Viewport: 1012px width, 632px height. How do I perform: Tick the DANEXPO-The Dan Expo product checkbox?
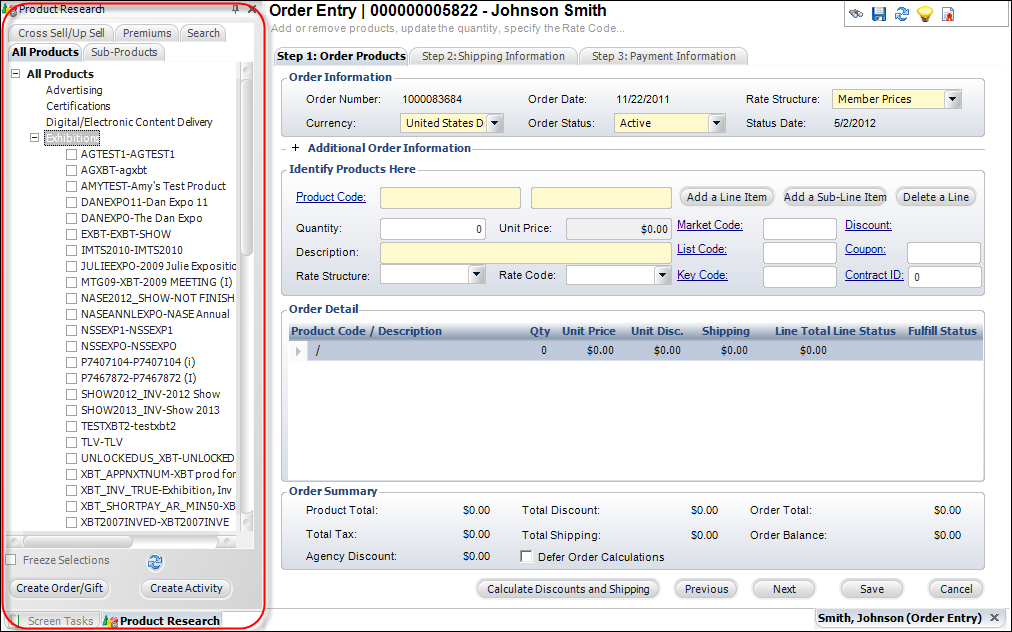point(71,218)
